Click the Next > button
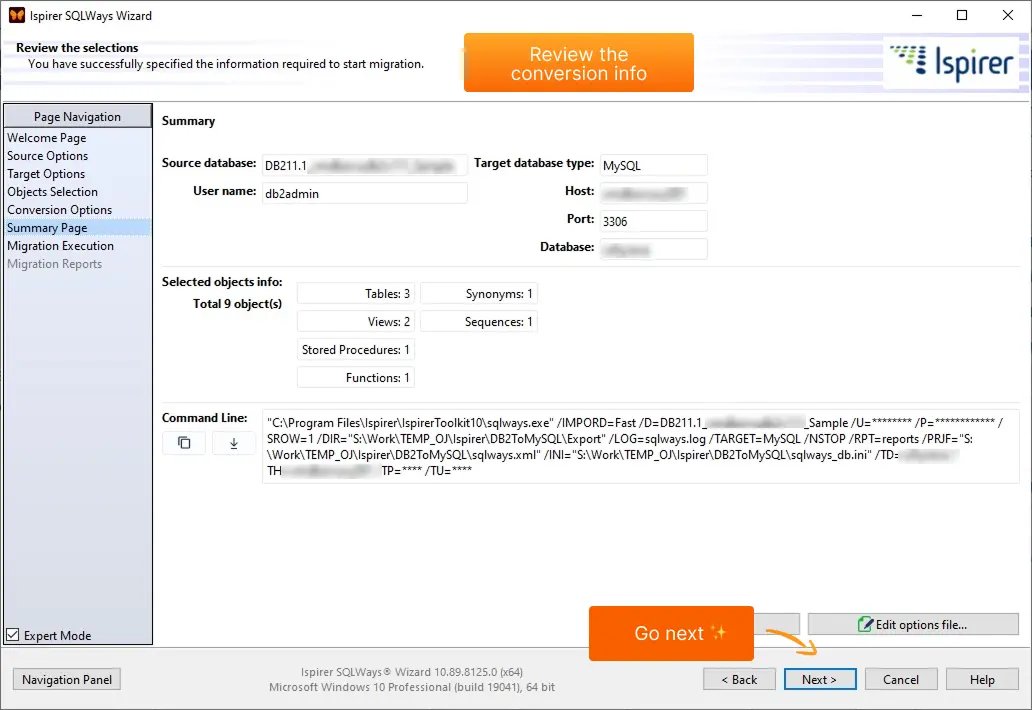The height and width of the screenshot is (710, 1032). (x=819, y=679)
